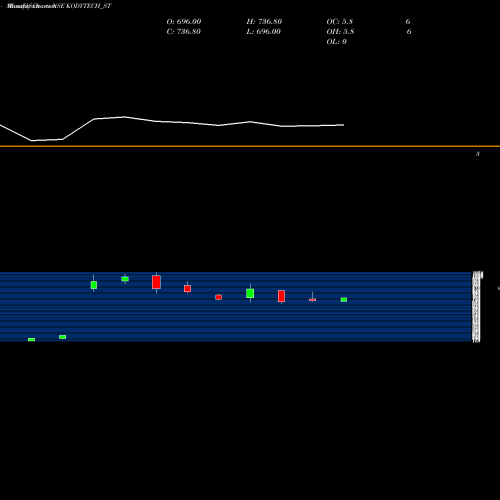Image resolution: width=500 pixels, height=500 pixels.
Task: Select the high price H: 736.80 label
Action: click(264, 22)
